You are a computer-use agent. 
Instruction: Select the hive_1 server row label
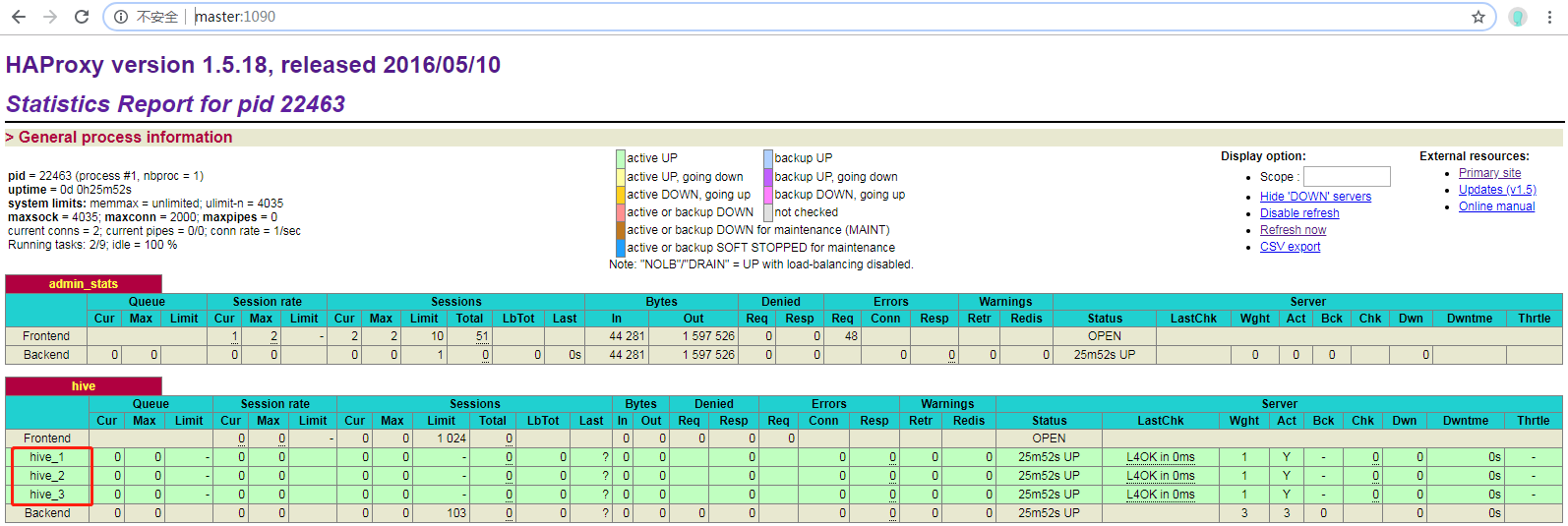(46, 457)
